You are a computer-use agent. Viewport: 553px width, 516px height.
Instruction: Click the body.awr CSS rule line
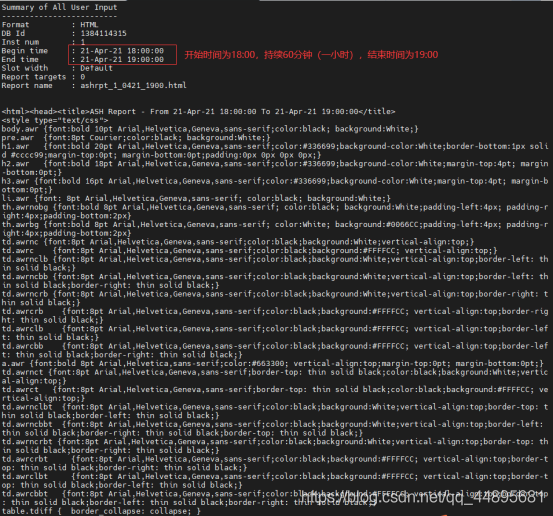coord(210,129)
